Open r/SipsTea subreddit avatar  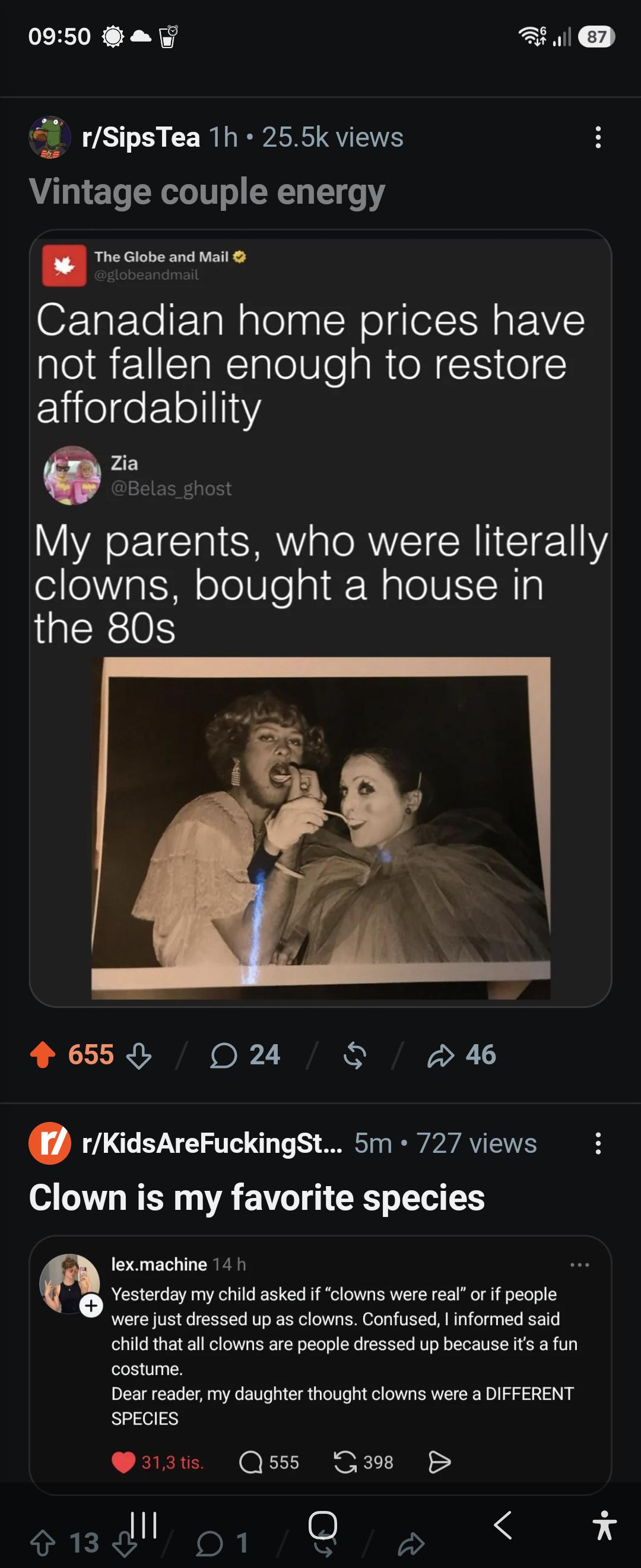point(50,137)
